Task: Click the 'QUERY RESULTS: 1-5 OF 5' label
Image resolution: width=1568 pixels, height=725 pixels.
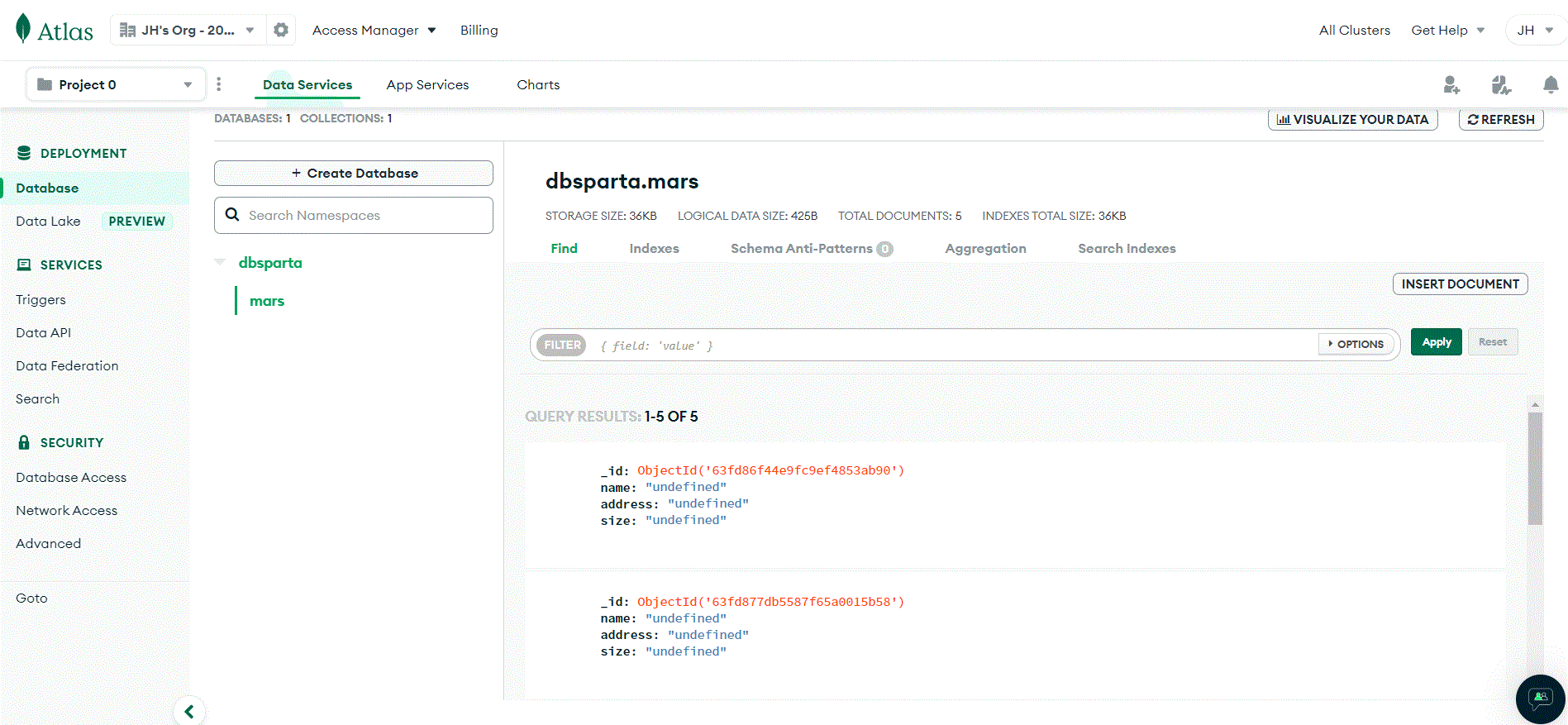Action: 612,416
